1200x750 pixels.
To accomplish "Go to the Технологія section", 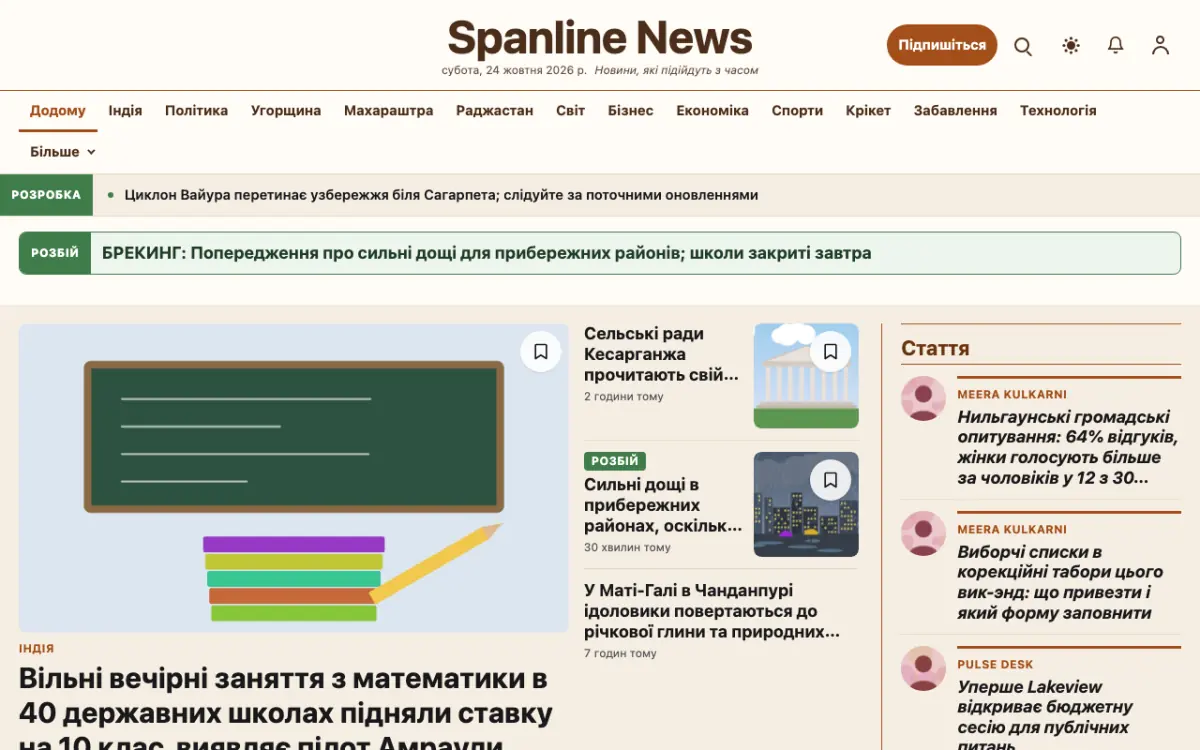I will 1058,111.
